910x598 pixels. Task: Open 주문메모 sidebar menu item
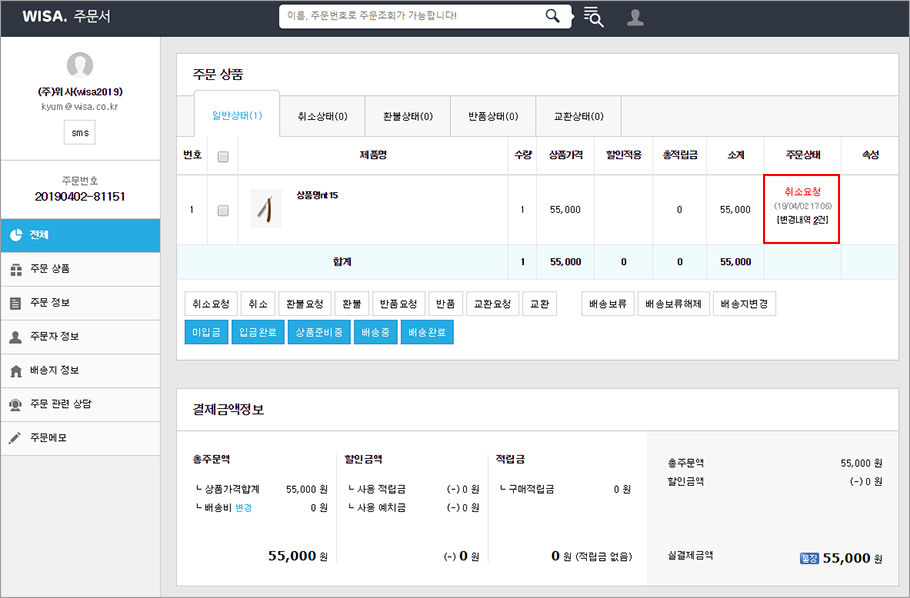(x=80, y=438)
